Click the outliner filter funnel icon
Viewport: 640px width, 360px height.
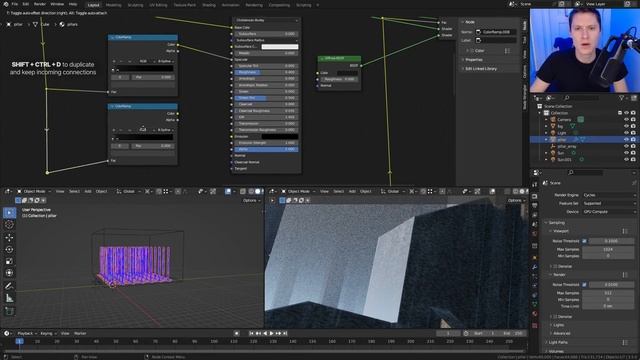coord(622,98)
